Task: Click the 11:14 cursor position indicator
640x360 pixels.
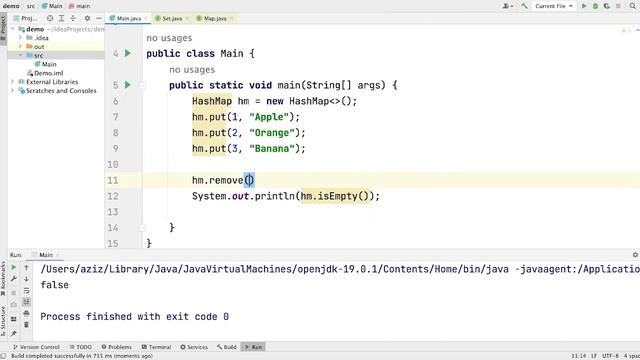Action: (x=578, y=356)
